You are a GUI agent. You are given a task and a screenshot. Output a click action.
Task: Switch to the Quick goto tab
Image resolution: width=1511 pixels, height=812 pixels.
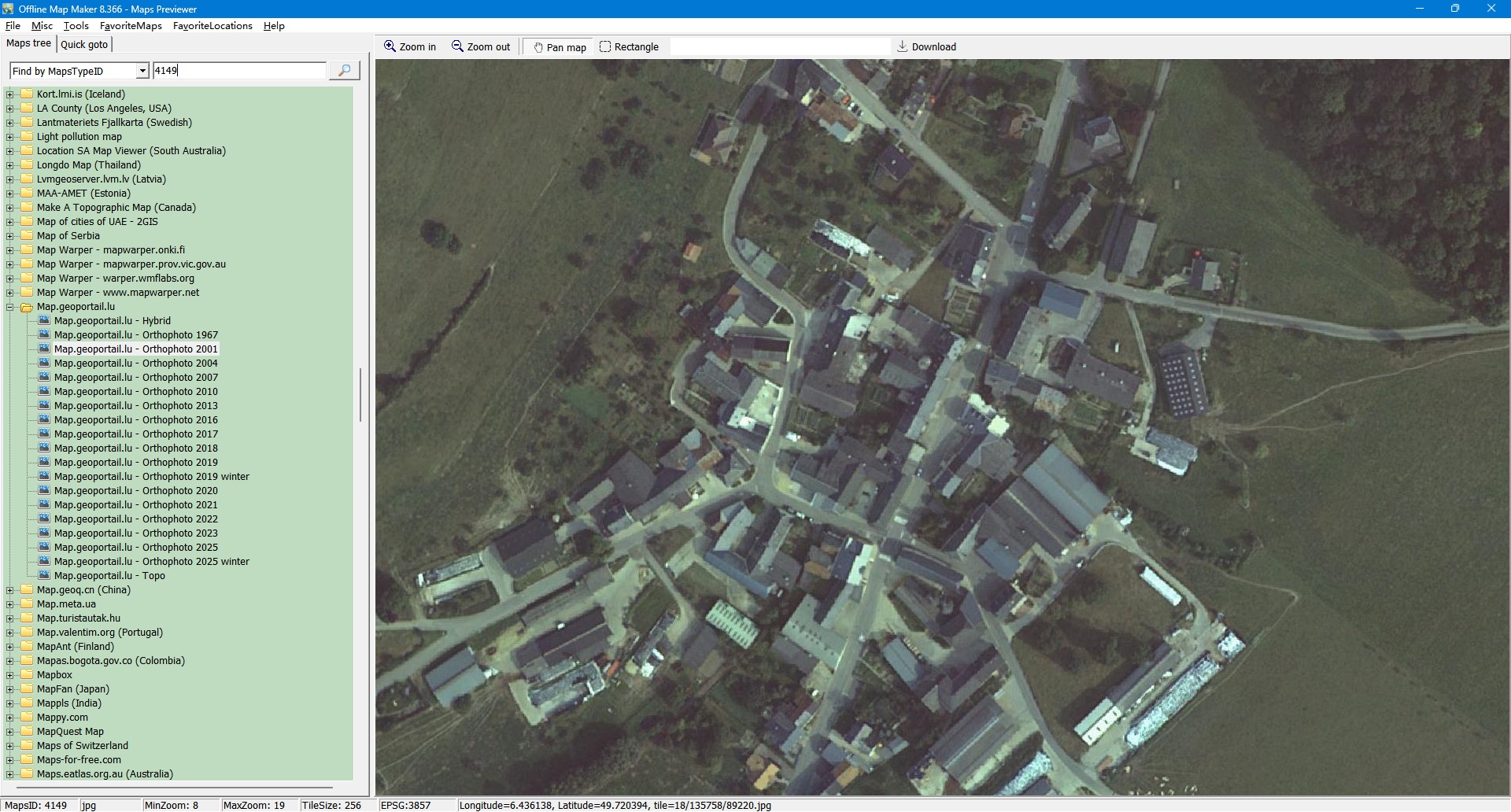(x=84, y=45)
